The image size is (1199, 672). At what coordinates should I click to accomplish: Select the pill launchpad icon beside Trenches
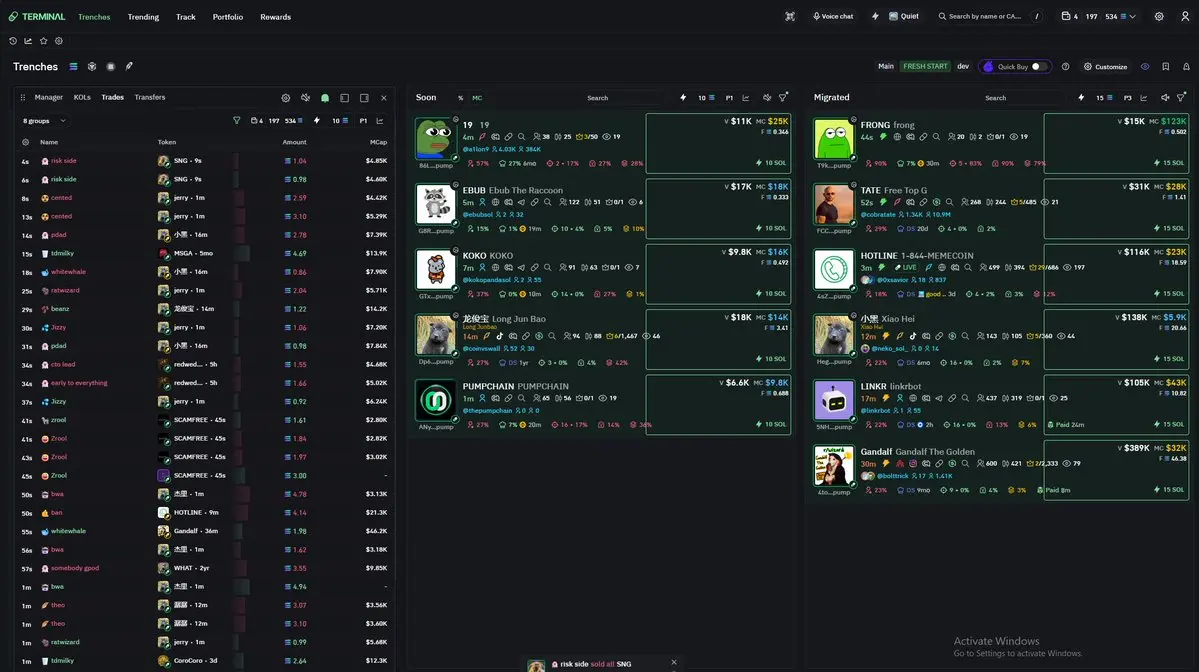[x=129, y=67]
